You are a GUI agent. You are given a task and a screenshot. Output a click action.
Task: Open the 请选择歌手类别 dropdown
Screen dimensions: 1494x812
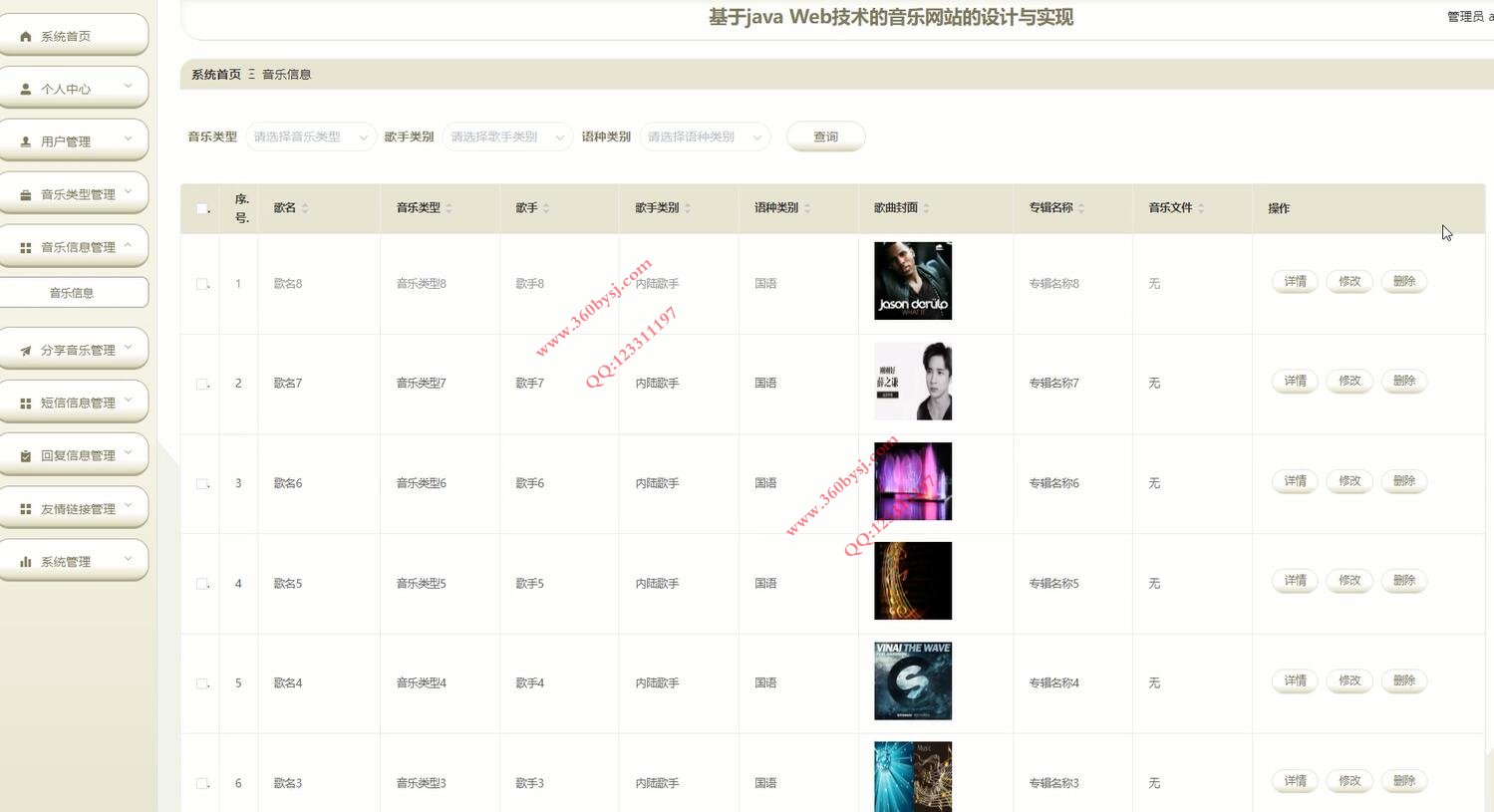click(x=507, y=136)
